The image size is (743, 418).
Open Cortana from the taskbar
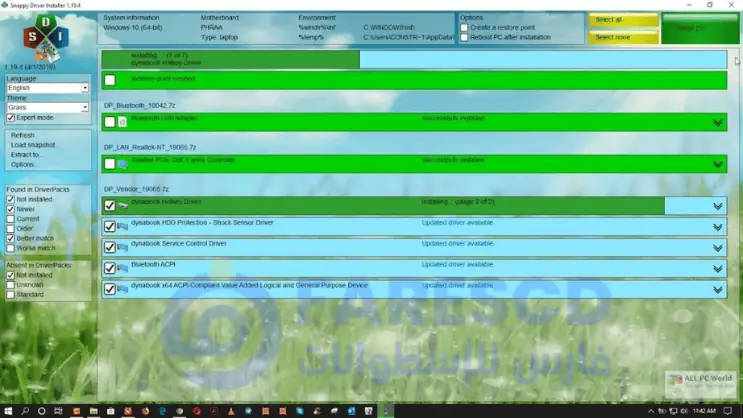tap(42, 411)
